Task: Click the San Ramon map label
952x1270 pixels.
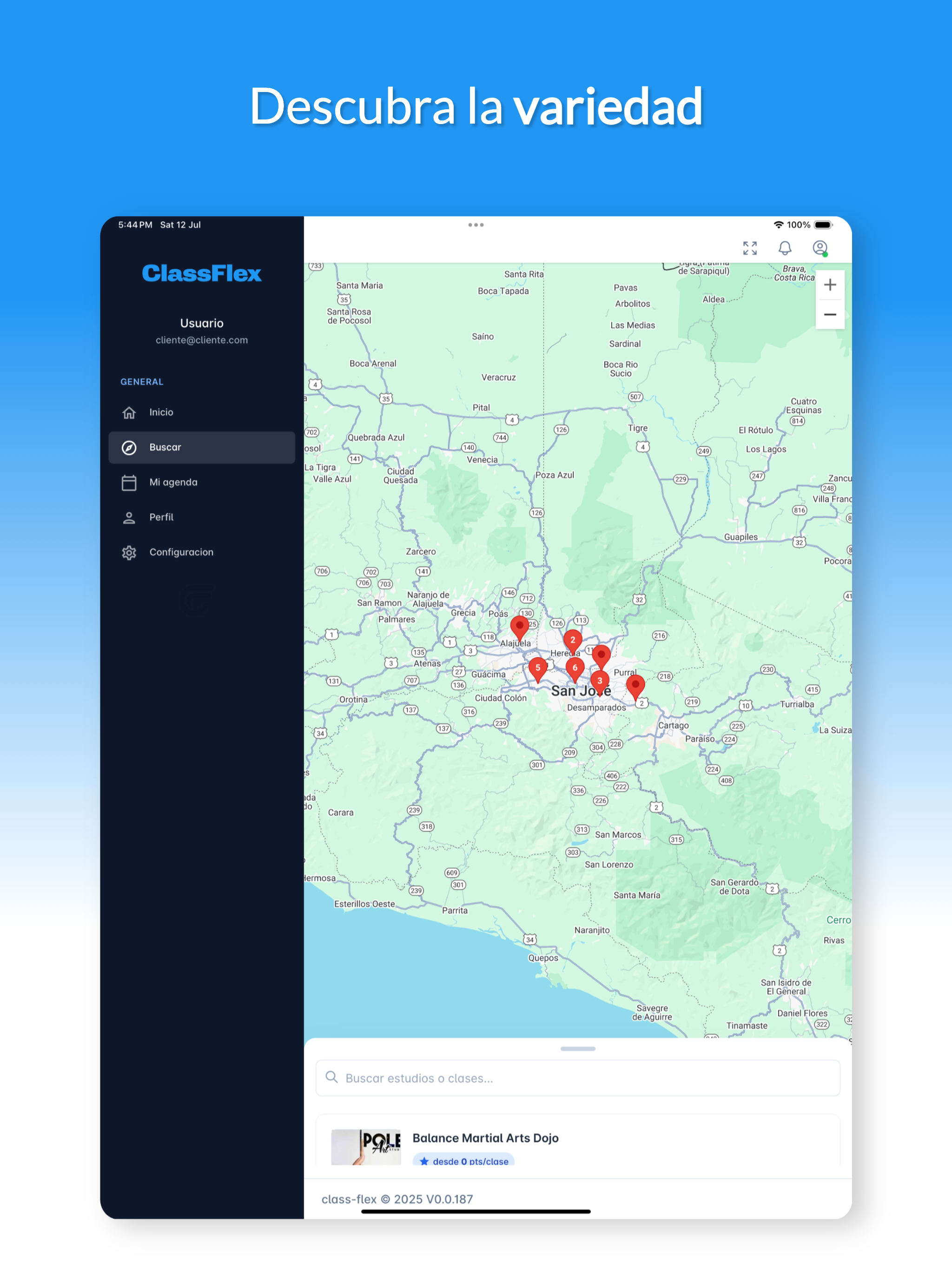Action: coord(379,603)
